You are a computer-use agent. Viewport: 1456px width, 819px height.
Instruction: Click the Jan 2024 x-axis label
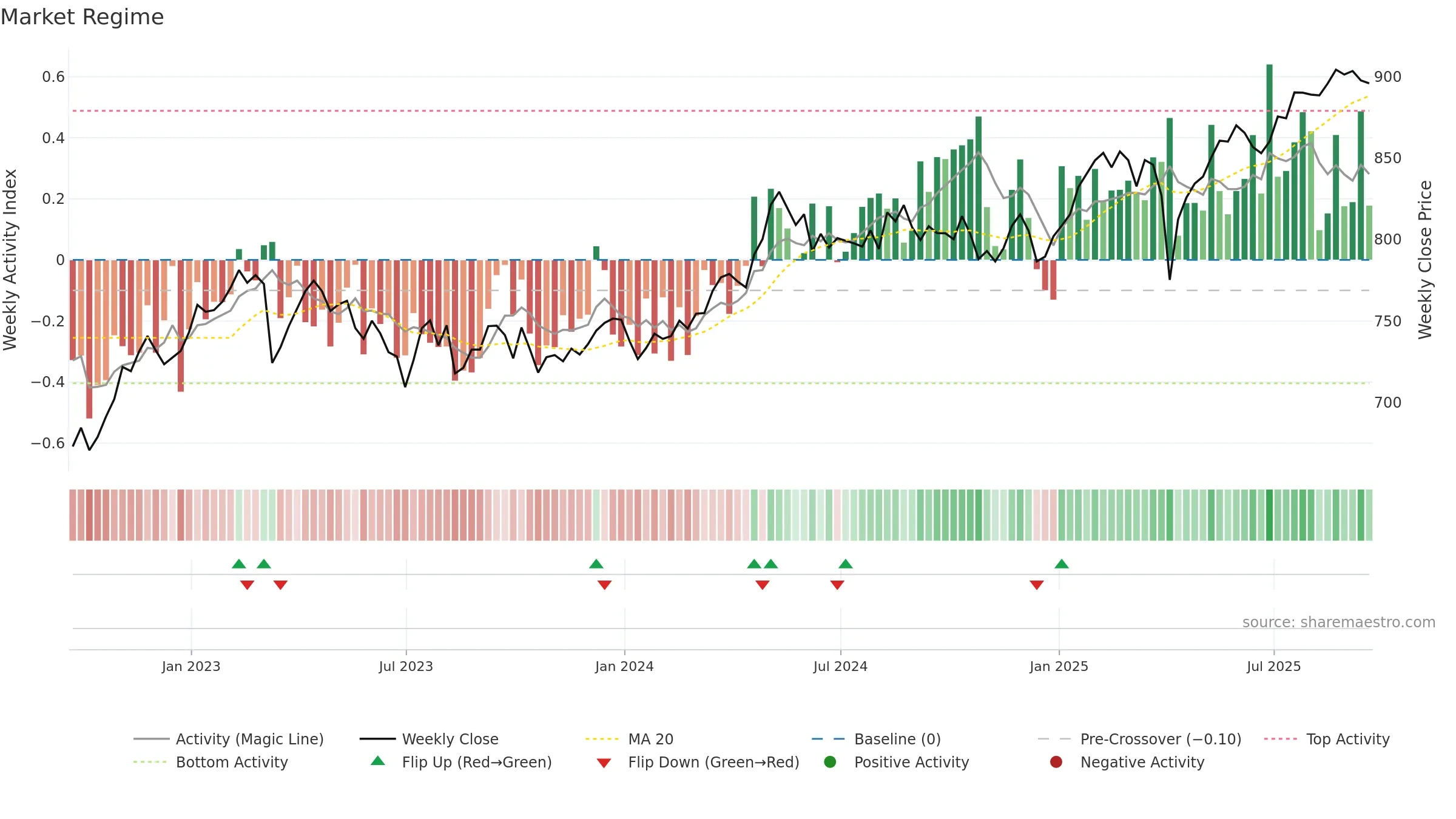click(624, 667)
